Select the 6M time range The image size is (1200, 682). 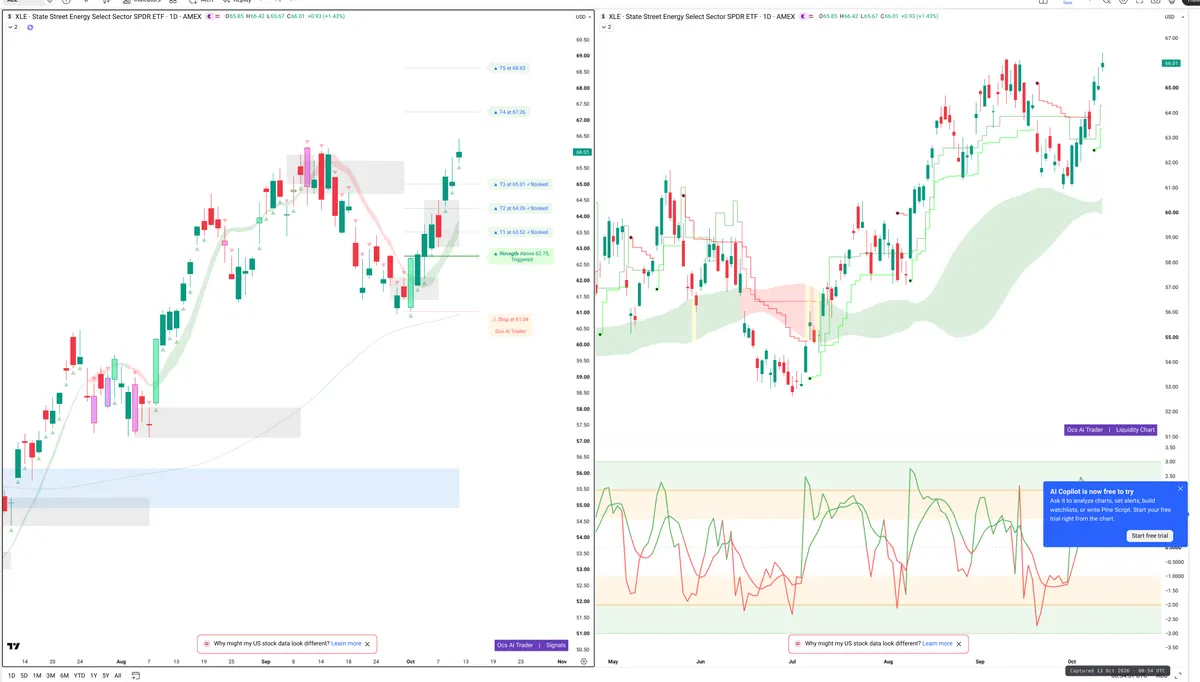[x=64, y=676]
